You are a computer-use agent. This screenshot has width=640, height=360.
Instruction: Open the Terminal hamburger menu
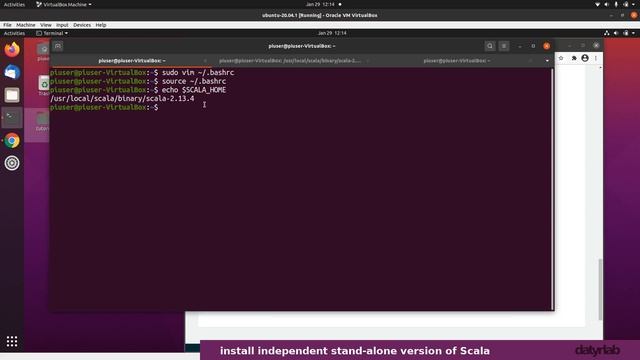[504, 46]
